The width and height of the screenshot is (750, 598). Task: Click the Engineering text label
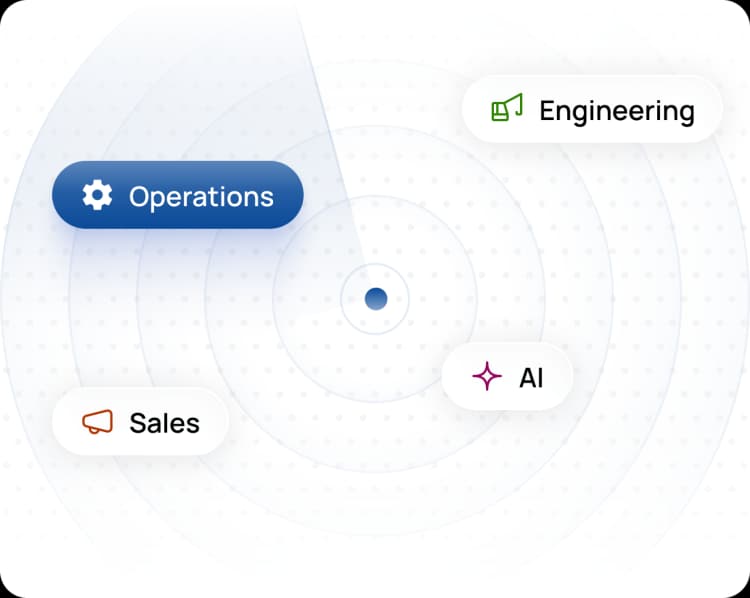pos(617,112)
